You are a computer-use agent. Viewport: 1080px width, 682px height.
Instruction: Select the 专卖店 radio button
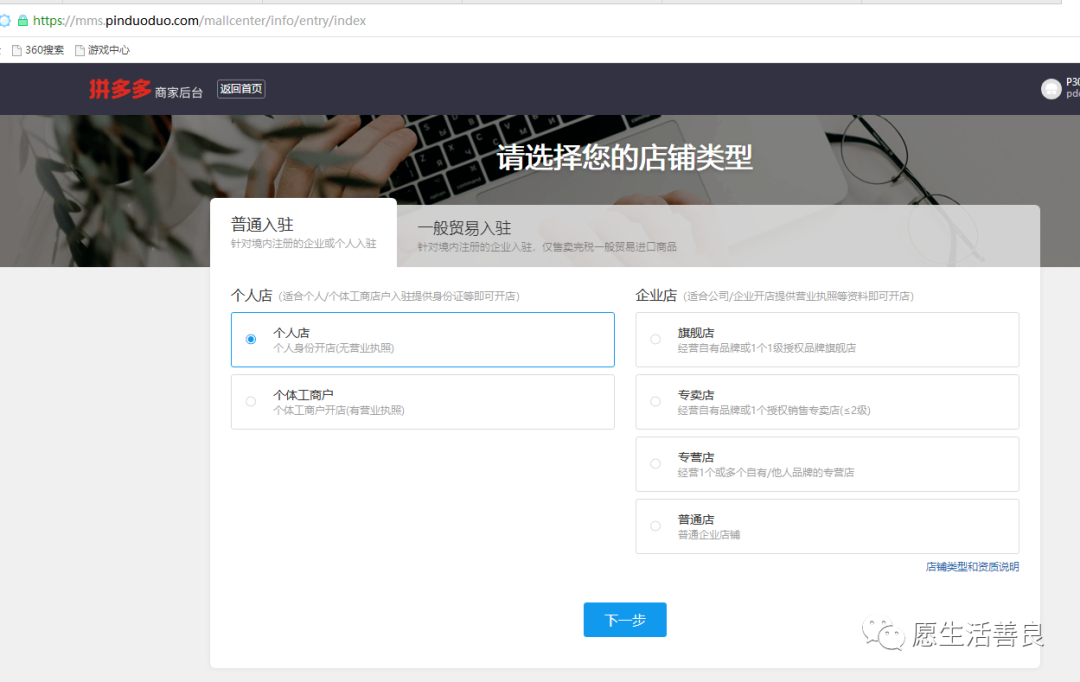(656, 402)
